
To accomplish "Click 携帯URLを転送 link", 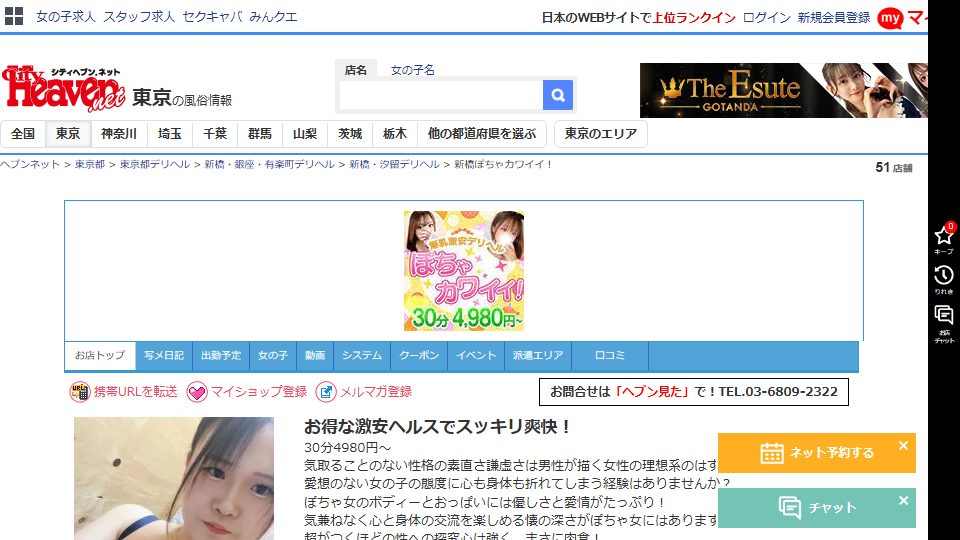I will (135, 392).
